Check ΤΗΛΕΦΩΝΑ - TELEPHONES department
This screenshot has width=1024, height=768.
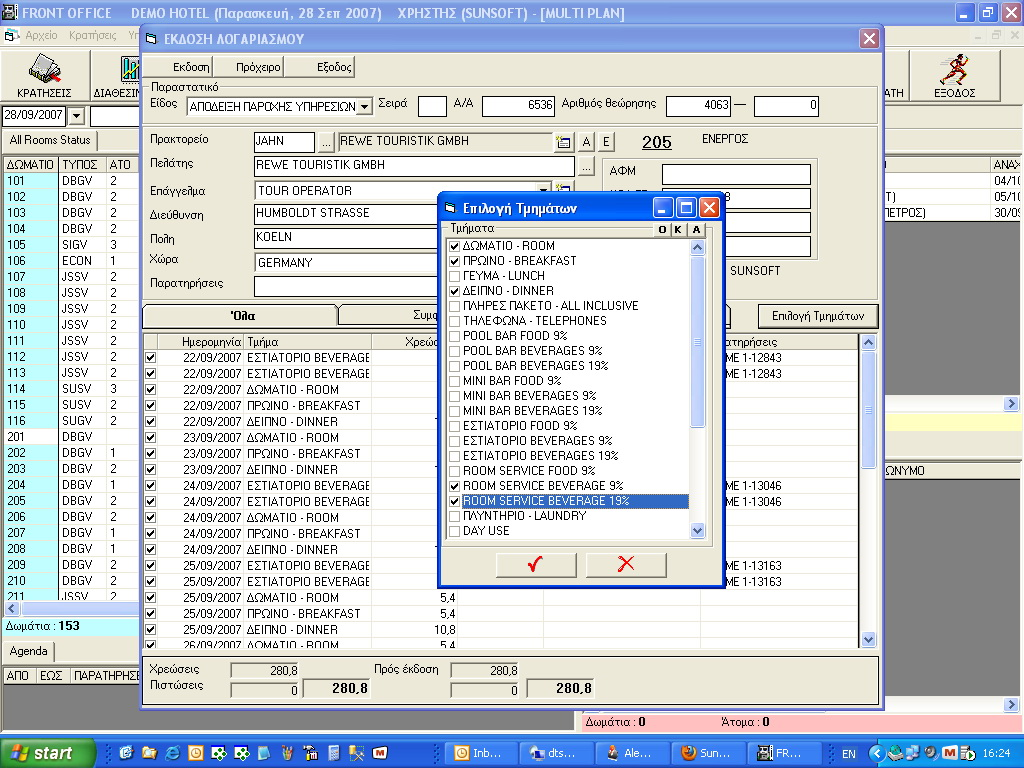coord(455,321)
